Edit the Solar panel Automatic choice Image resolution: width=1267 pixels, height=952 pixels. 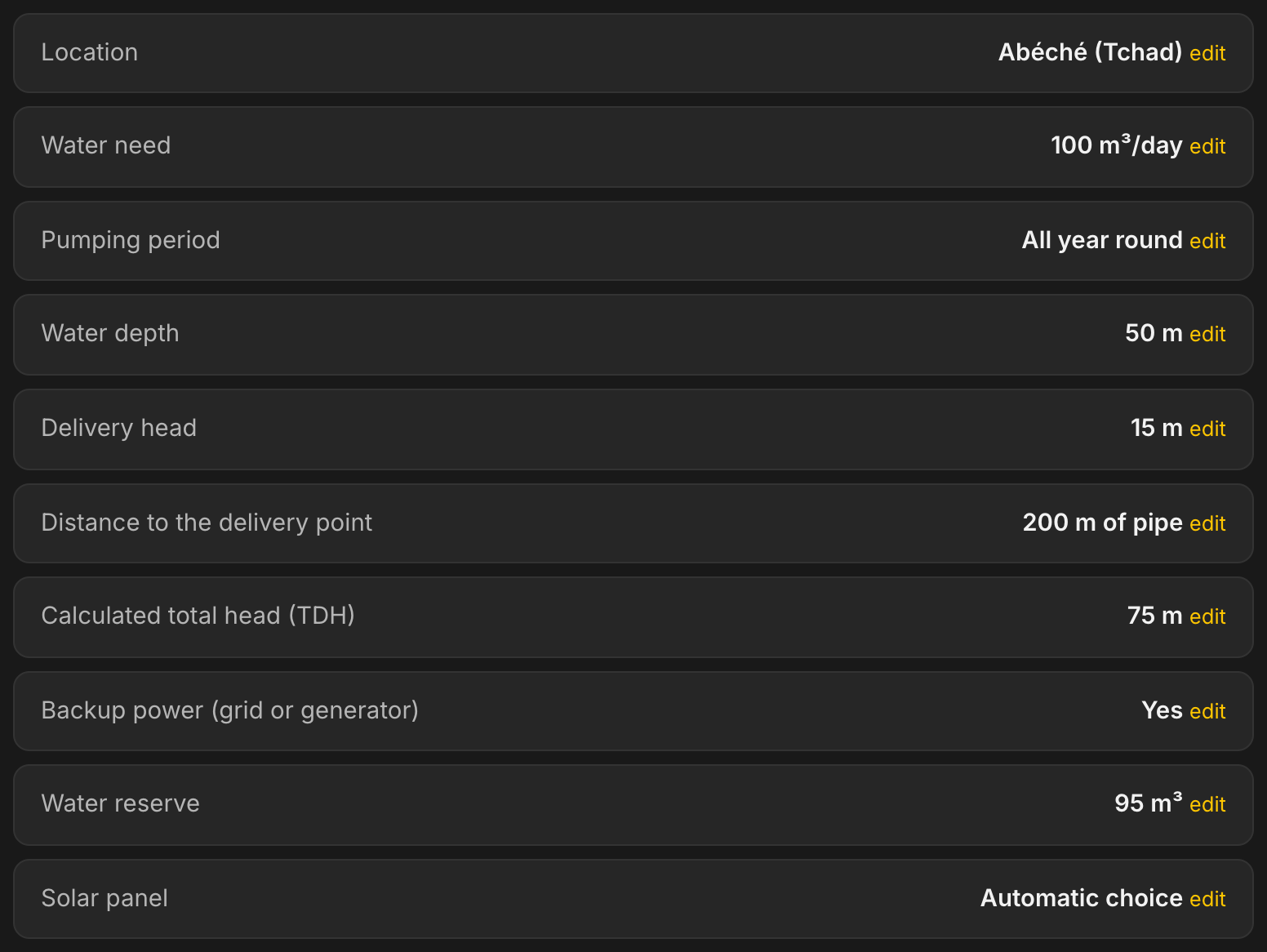tap(1207, 899)
